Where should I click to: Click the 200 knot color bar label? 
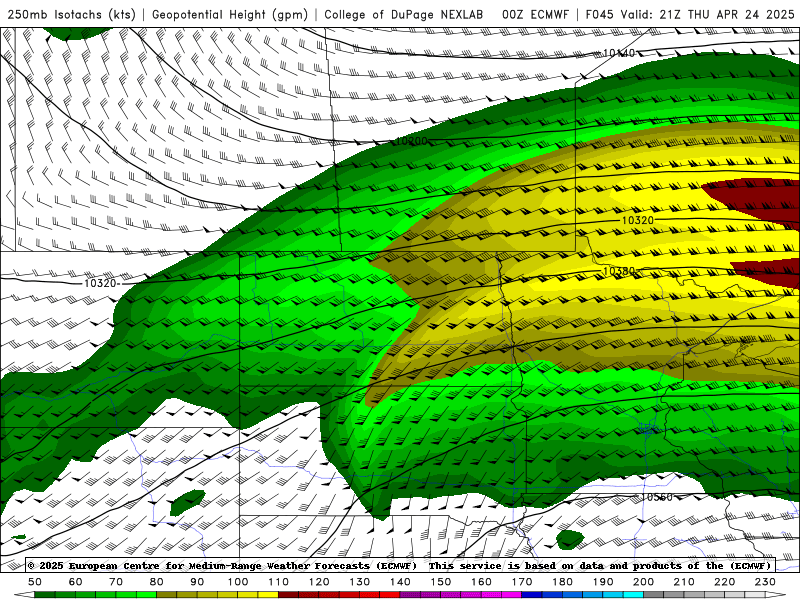[643, 582]
